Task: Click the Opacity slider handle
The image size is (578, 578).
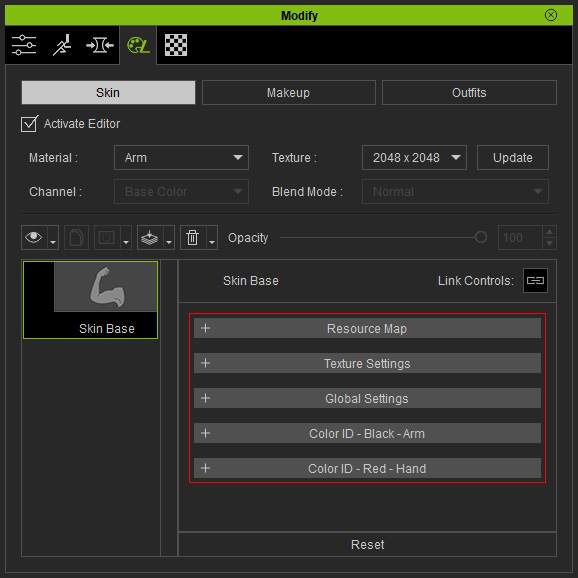Action: pos(481,237)
